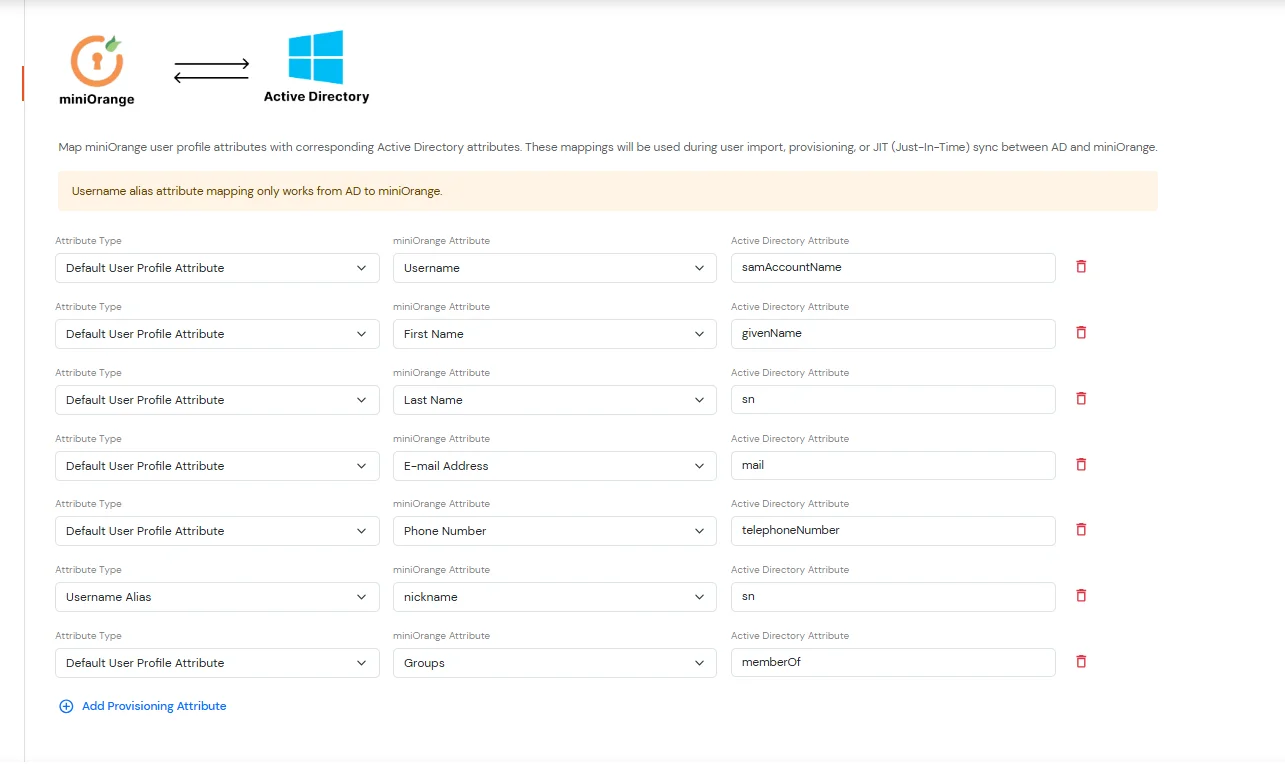The image size is (1285, 772).
Task: Click the telephoneNumber attribute field
Action: click(x=893, y=530)
